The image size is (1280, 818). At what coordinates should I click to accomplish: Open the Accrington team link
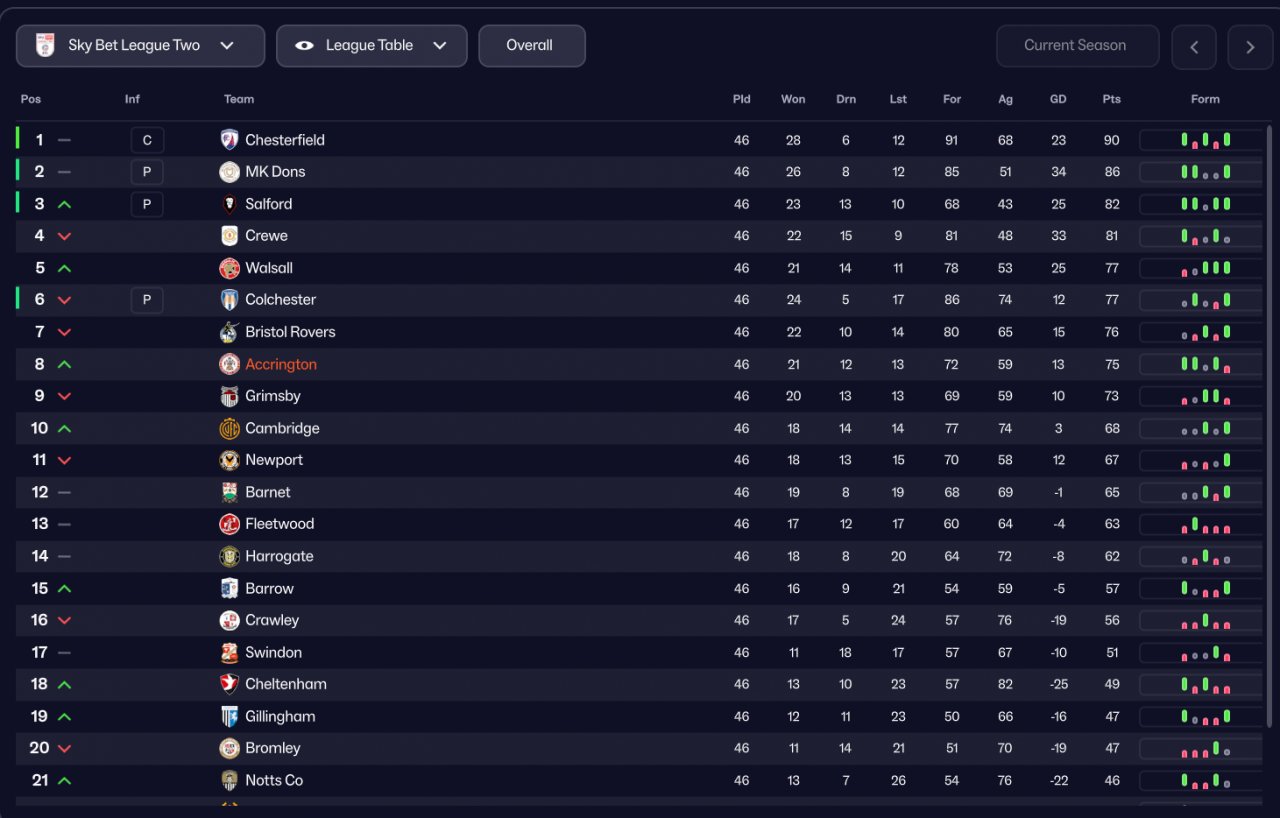pyautogui.click(x=281, y=364)
